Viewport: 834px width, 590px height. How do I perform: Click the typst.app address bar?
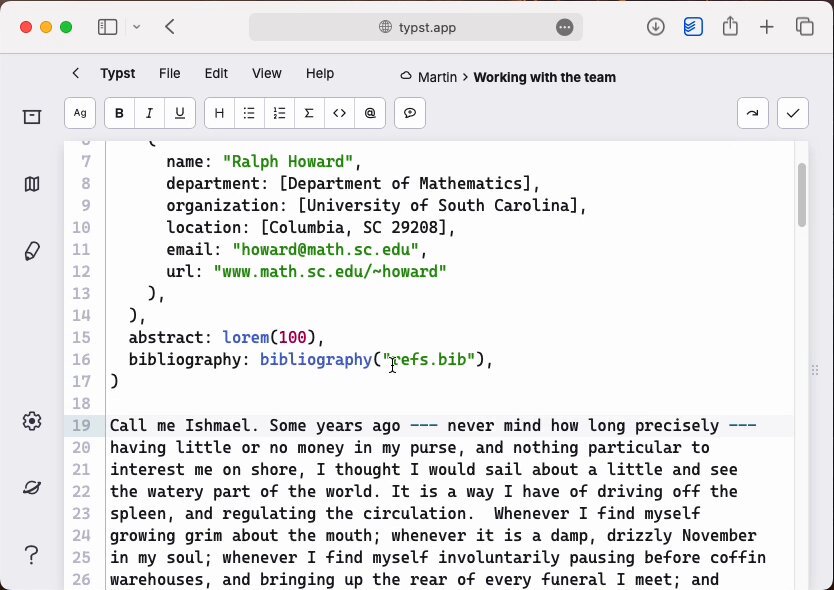click(x=415, y=27)
